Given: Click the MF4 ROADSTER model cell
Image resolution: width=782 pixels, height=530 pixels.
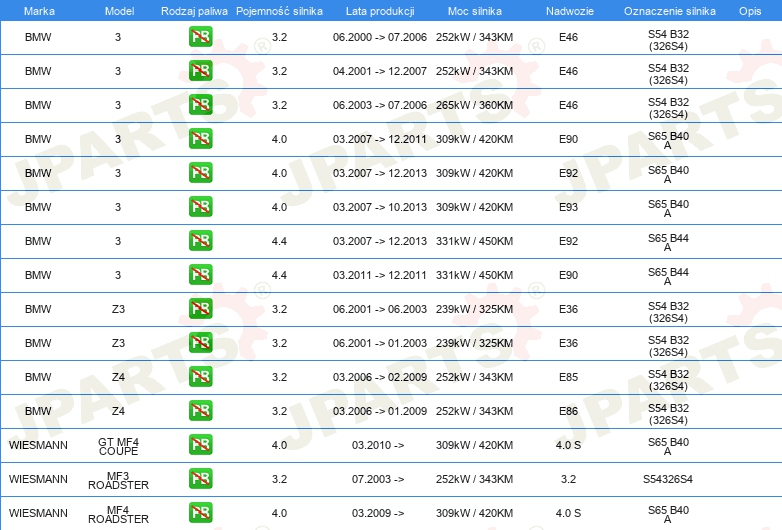Looking at the screenshot, I should pyautogui.click(x=118, y=514).
